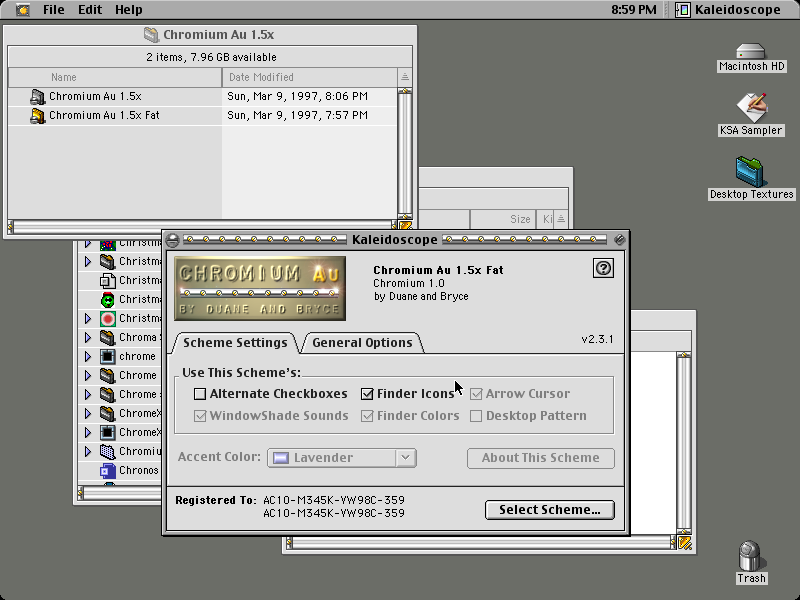This screenshot has height=600, width=800.
Task: Open the File menu
Action: [54, 10]
